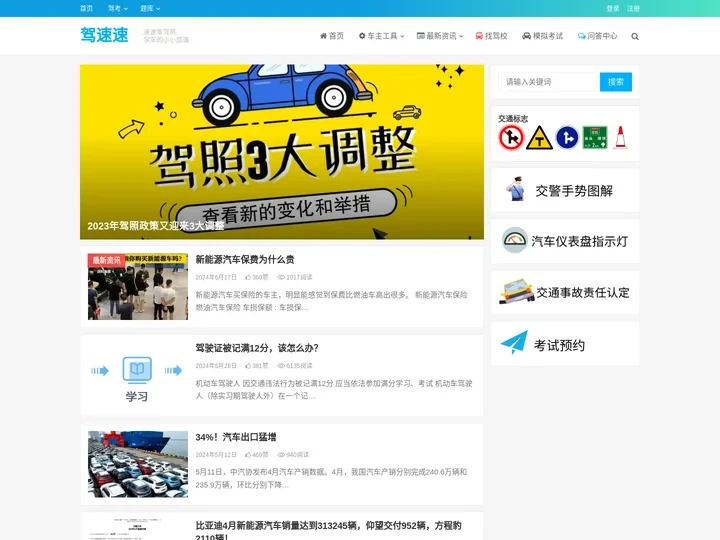Open 汽车仪表盘指示灯 sidebar link
The height and width of the screenshot is (540, 720).
pyautogui.click(x=565, y=241)
